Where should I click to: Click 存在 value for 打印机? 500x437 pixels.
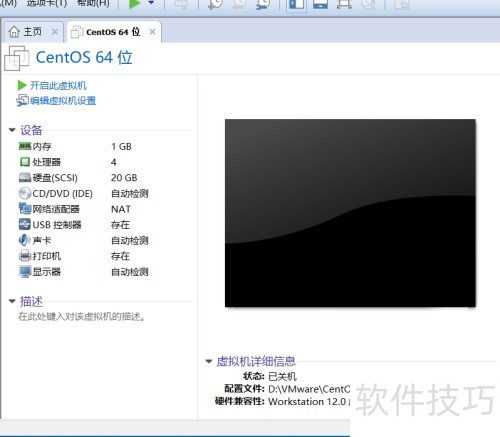[120, 256]
